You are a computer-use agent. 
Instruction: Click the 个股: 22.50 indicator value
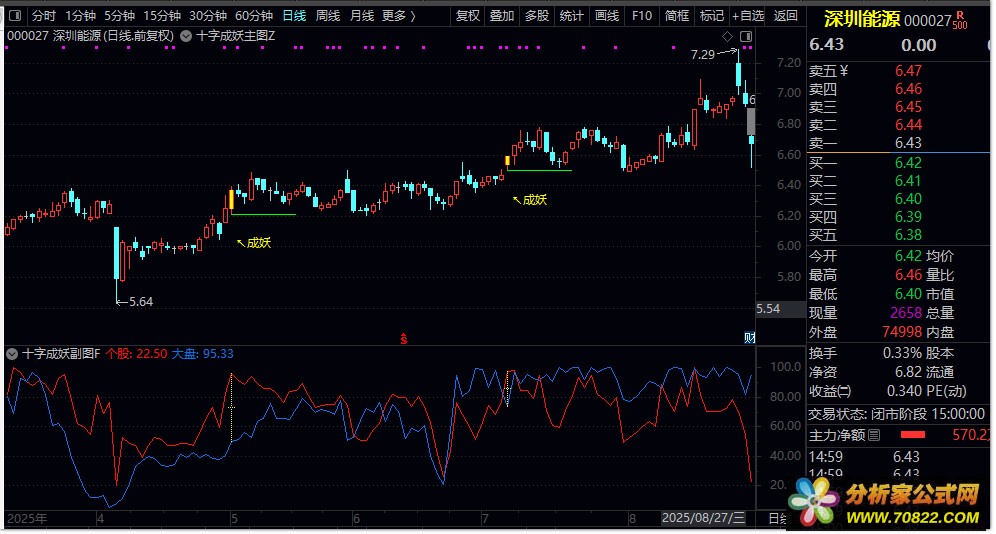pos(137,354)
